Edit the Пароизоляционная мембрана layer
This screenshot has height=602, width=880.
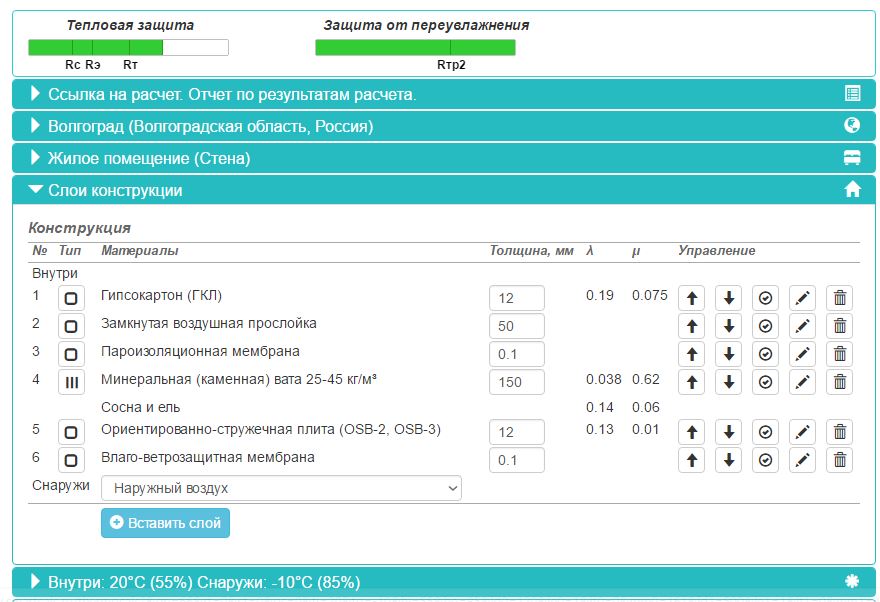tap(803, 354)
